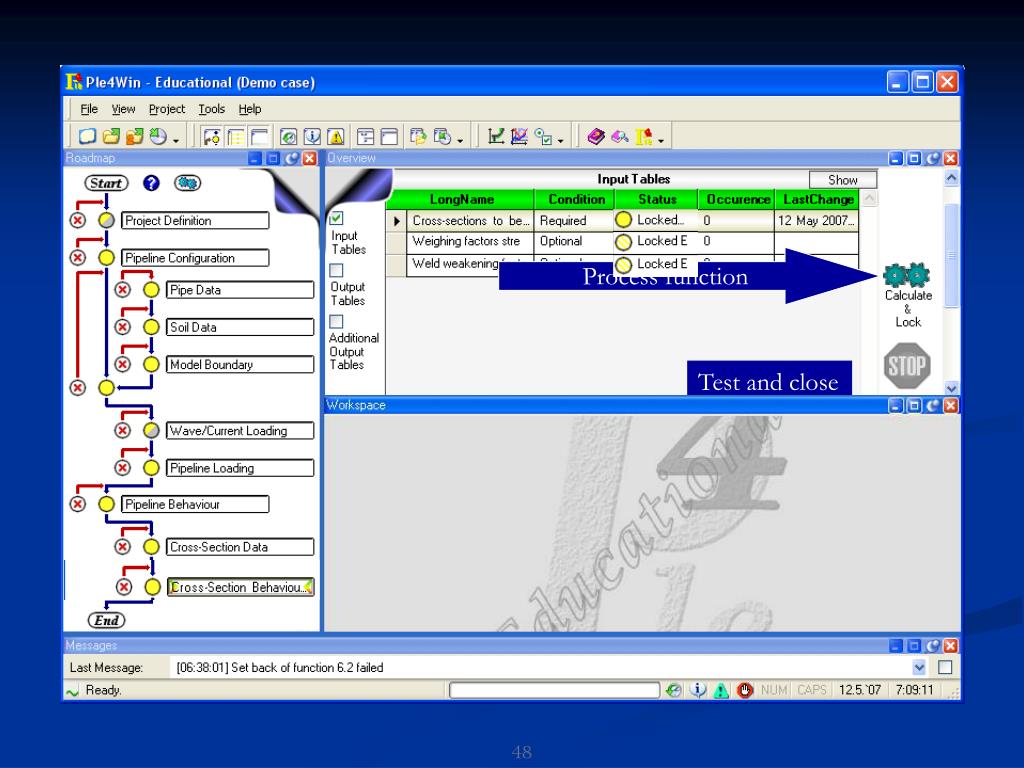1024x768 pixels.
Task: Click the STOP sign icon
Action: 906,366
